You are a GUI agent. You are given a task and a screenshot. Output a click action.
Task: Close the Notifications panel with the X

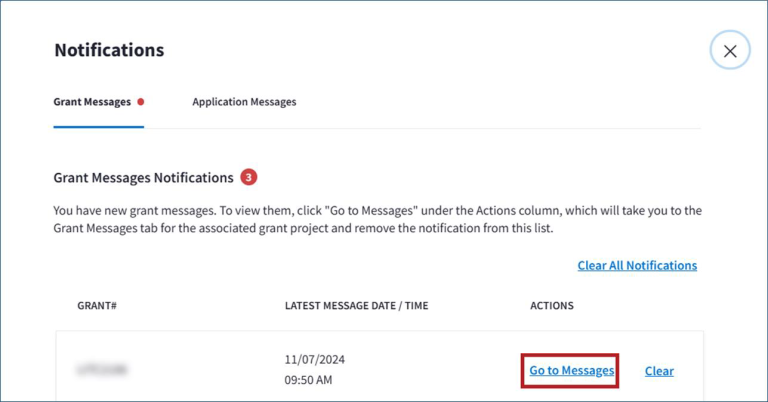point(730,51)
